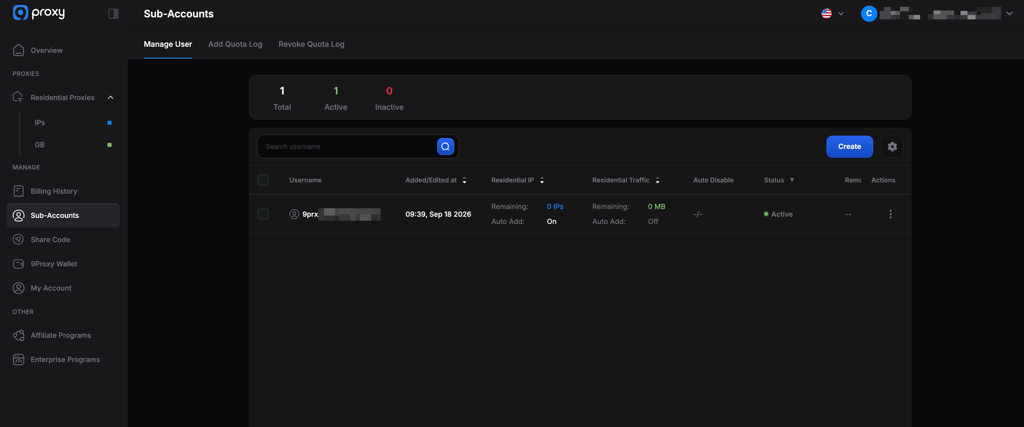
Task: Open the 9prx row actions menu
Action: pos(891,214)
